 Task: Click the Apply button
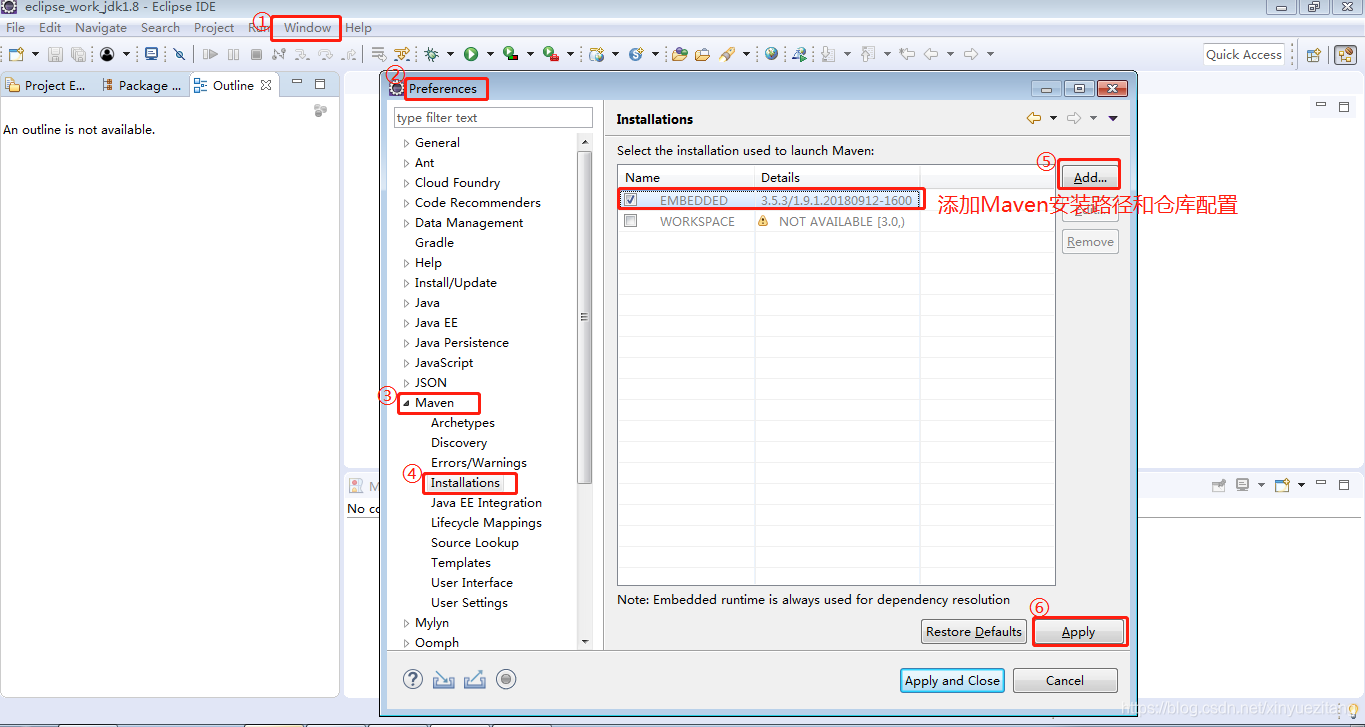pos(1078,631)
